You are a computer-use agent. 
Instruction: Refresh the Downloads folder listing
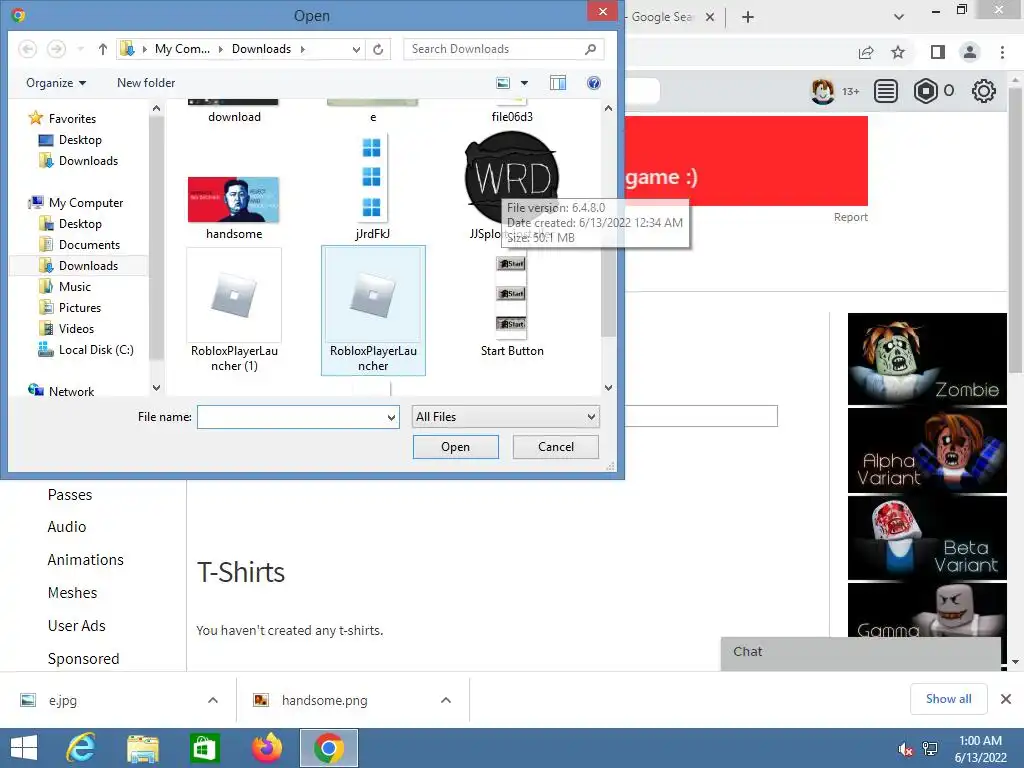(378, 49)
